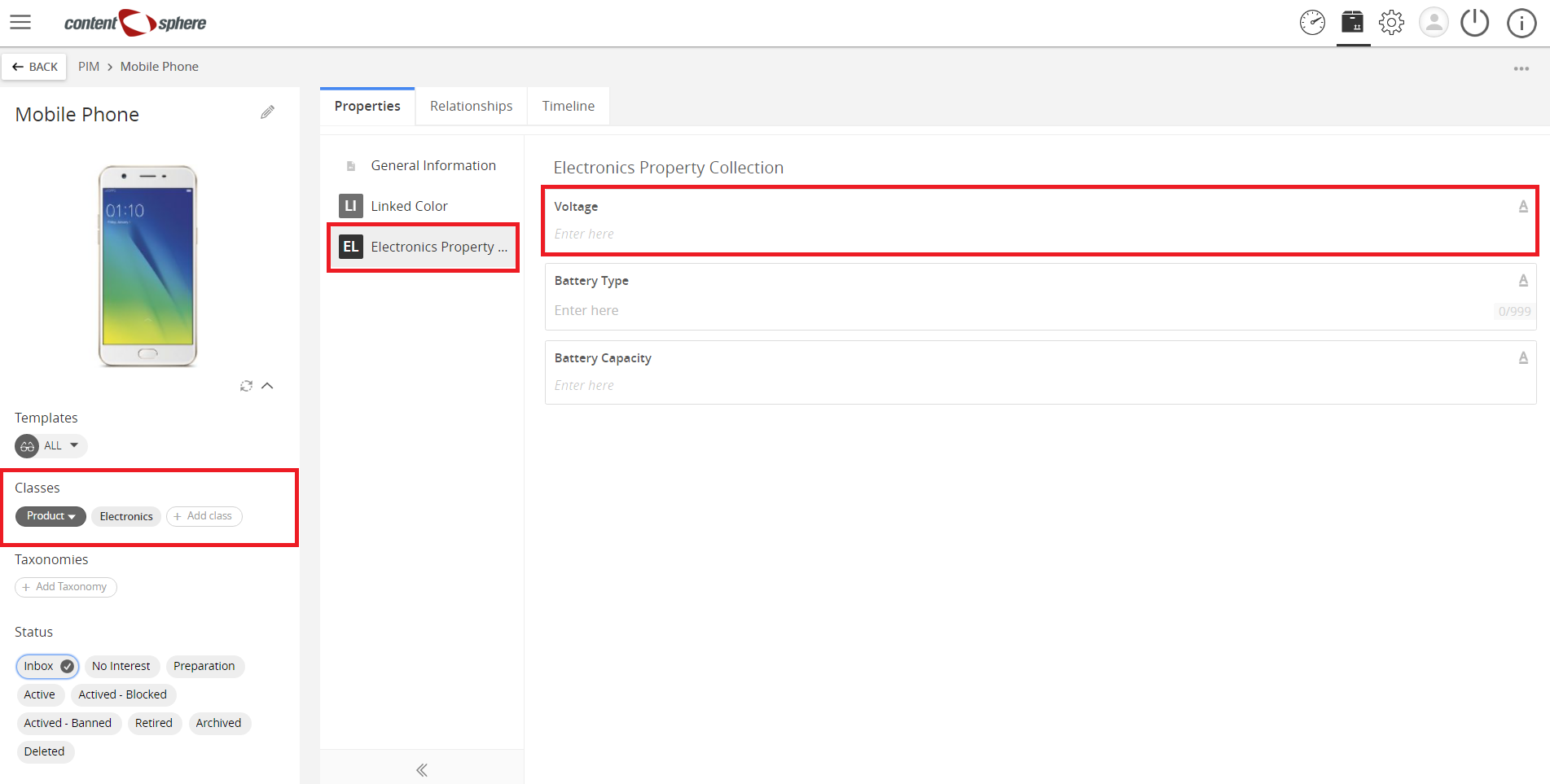Set status to Actived - Banned
Screen dimensions: 1550x784
[x=68, y=723]
